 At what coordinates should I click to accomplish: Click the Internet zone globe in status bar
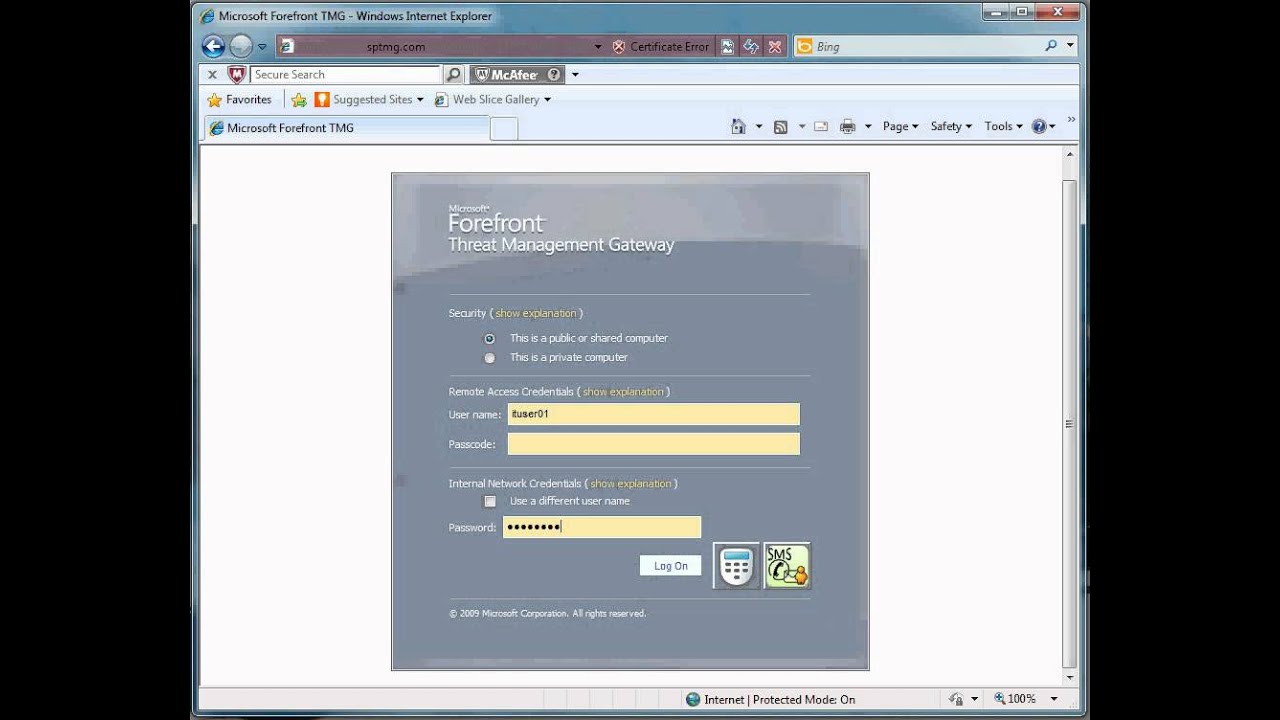tap(692, 699)
